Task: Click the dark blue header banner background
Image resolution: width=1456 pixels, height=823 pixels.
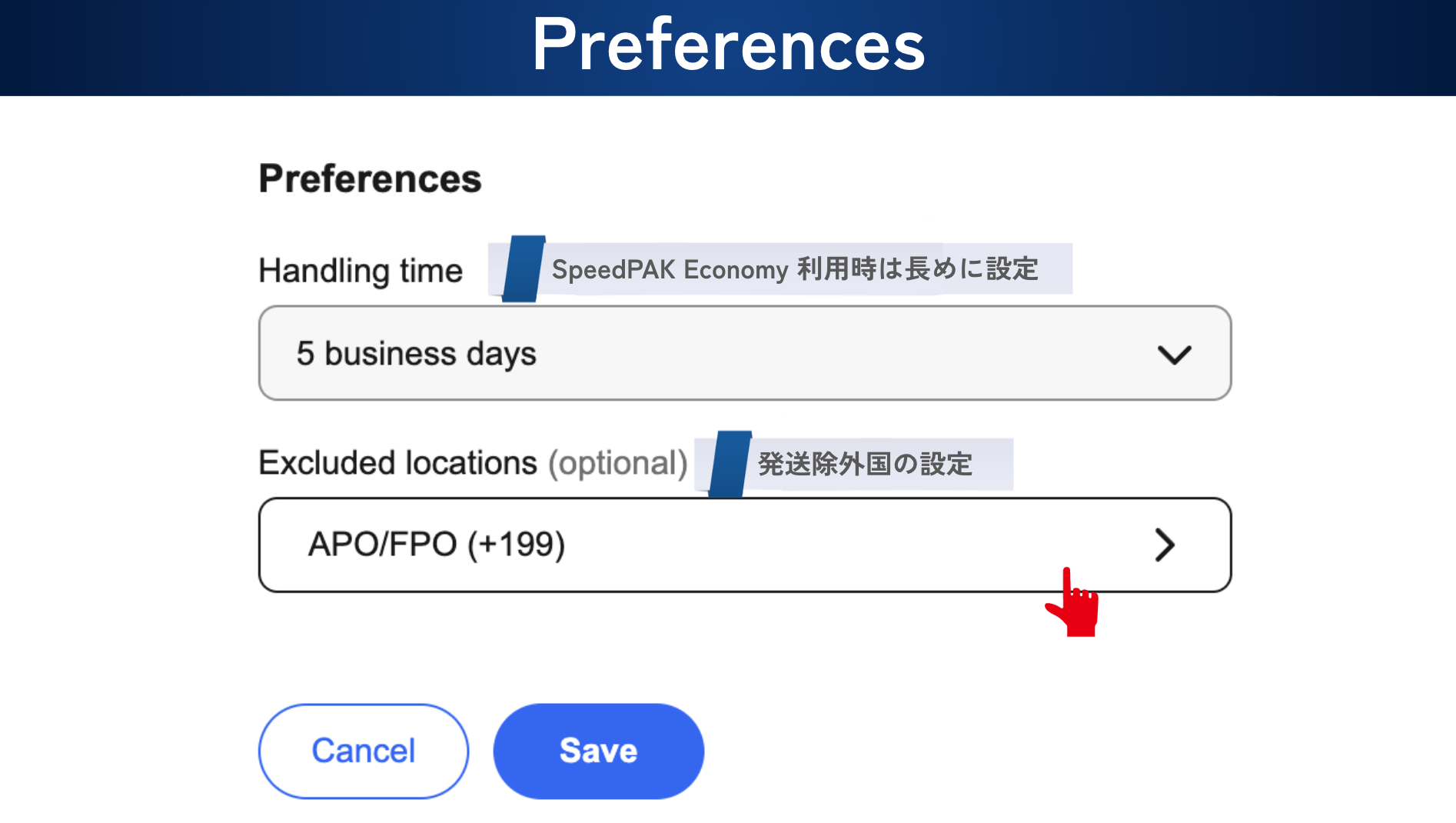Action: click(x=231, y=46)
